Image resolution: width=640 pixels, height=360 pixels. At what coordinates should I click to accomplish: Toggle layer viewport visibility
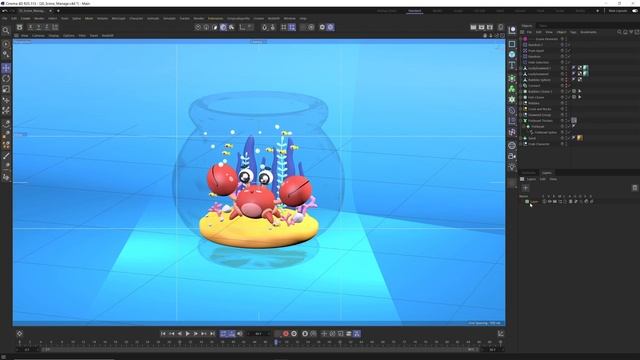(549, 201)
